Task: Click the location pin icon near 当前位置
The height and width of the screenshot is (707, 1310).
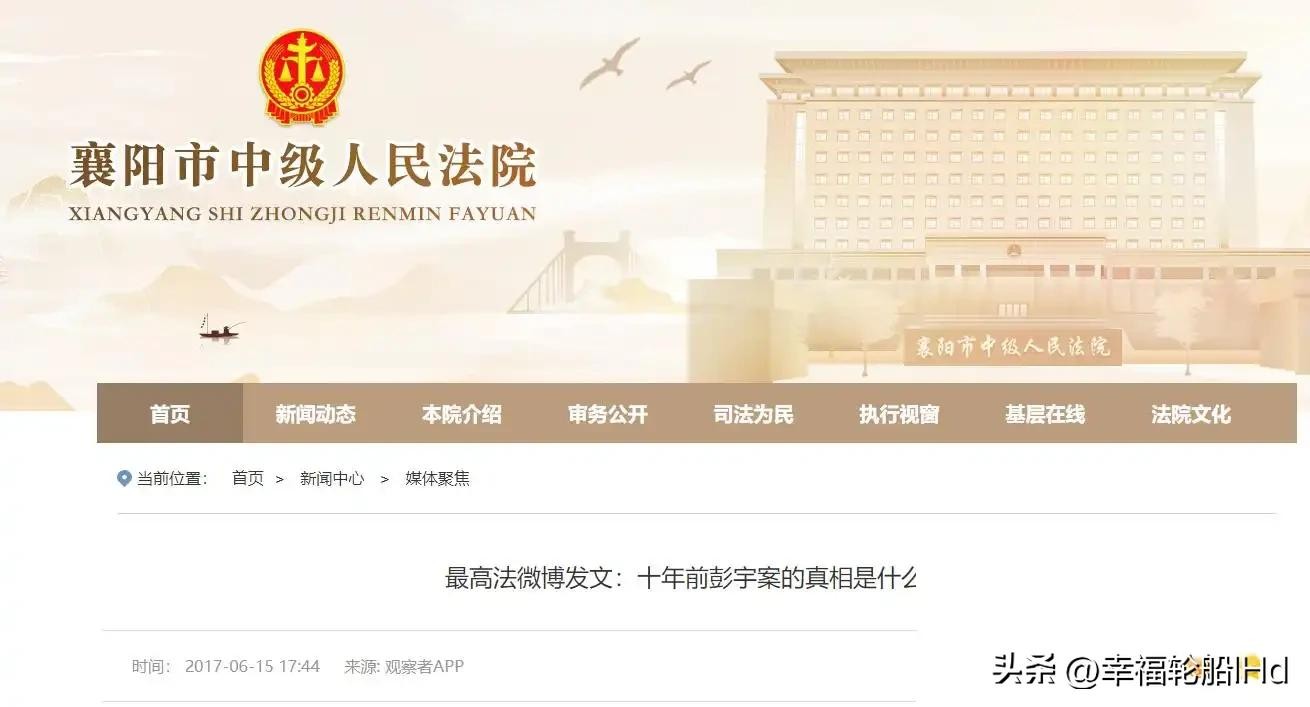Action: tap(124, 478)
